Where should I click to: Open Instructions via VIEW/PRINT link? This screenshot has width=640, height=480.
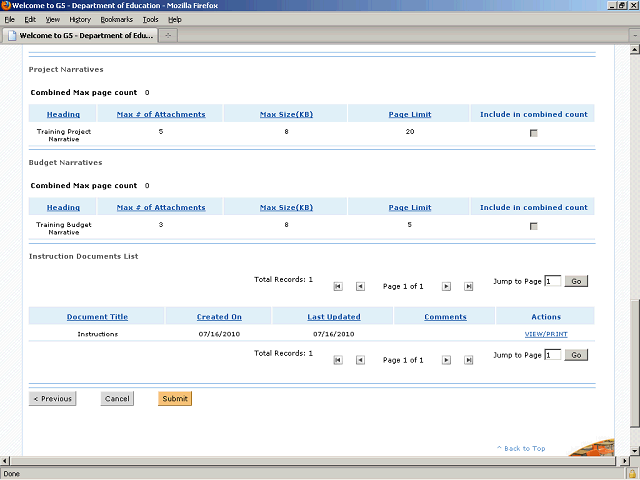[x=545, y=333]
